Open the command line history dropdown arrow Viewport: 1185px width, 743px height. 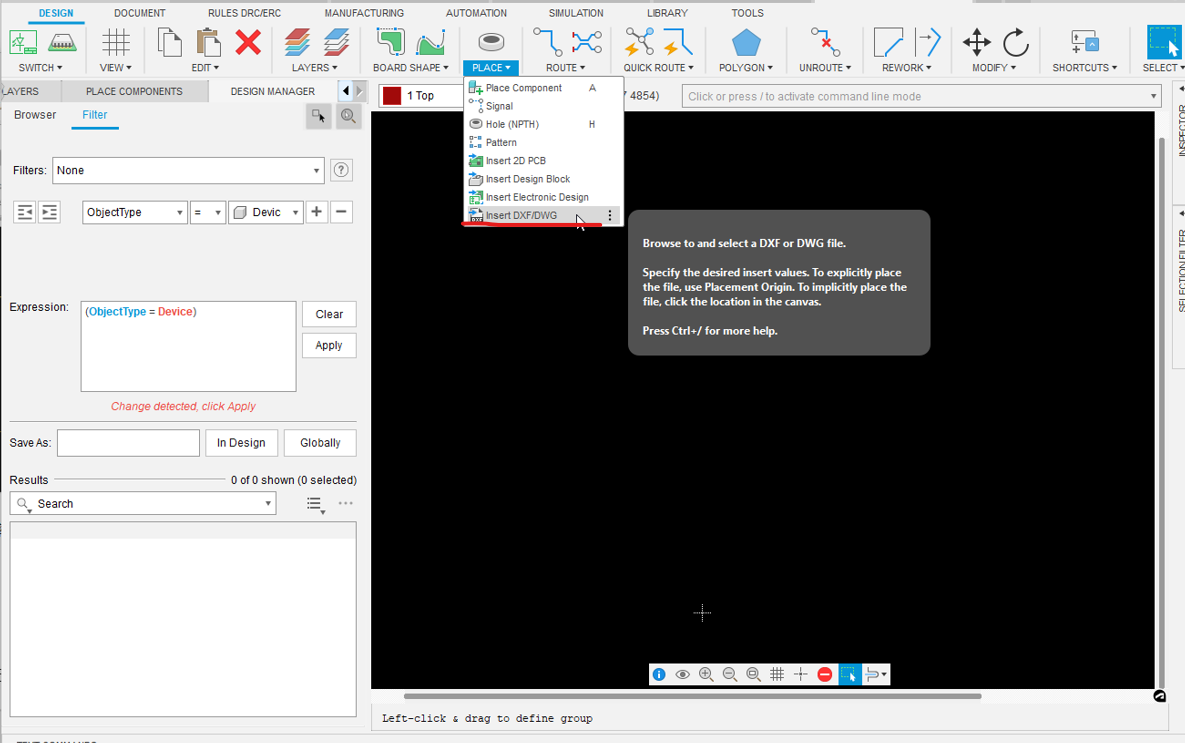pos(1153,96)
